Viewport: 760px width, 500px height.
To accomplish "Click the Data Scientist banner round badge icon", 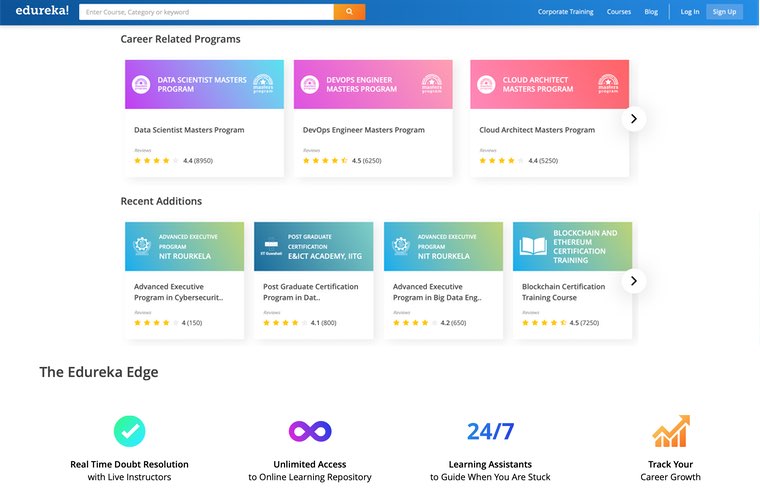I will click(x=141, y=84).
